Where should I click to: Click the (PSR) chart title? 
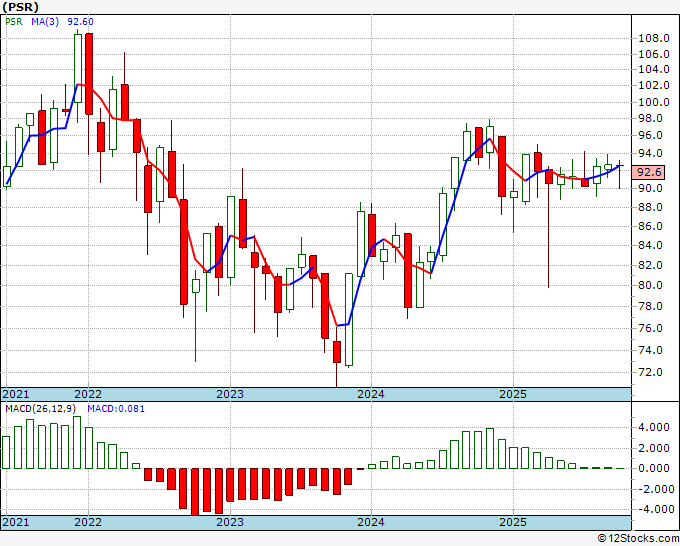click(20, 7)
